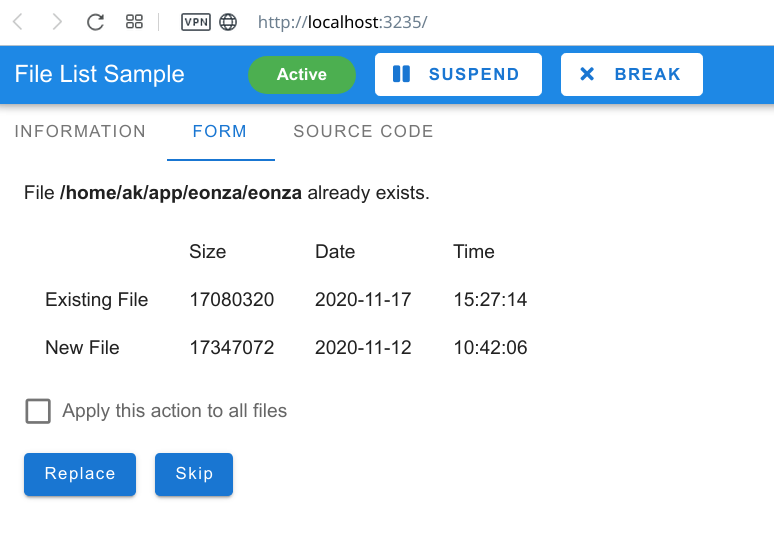Click the green Active status badge
Screen dimensions: 774x536
[x=302, y=75]
